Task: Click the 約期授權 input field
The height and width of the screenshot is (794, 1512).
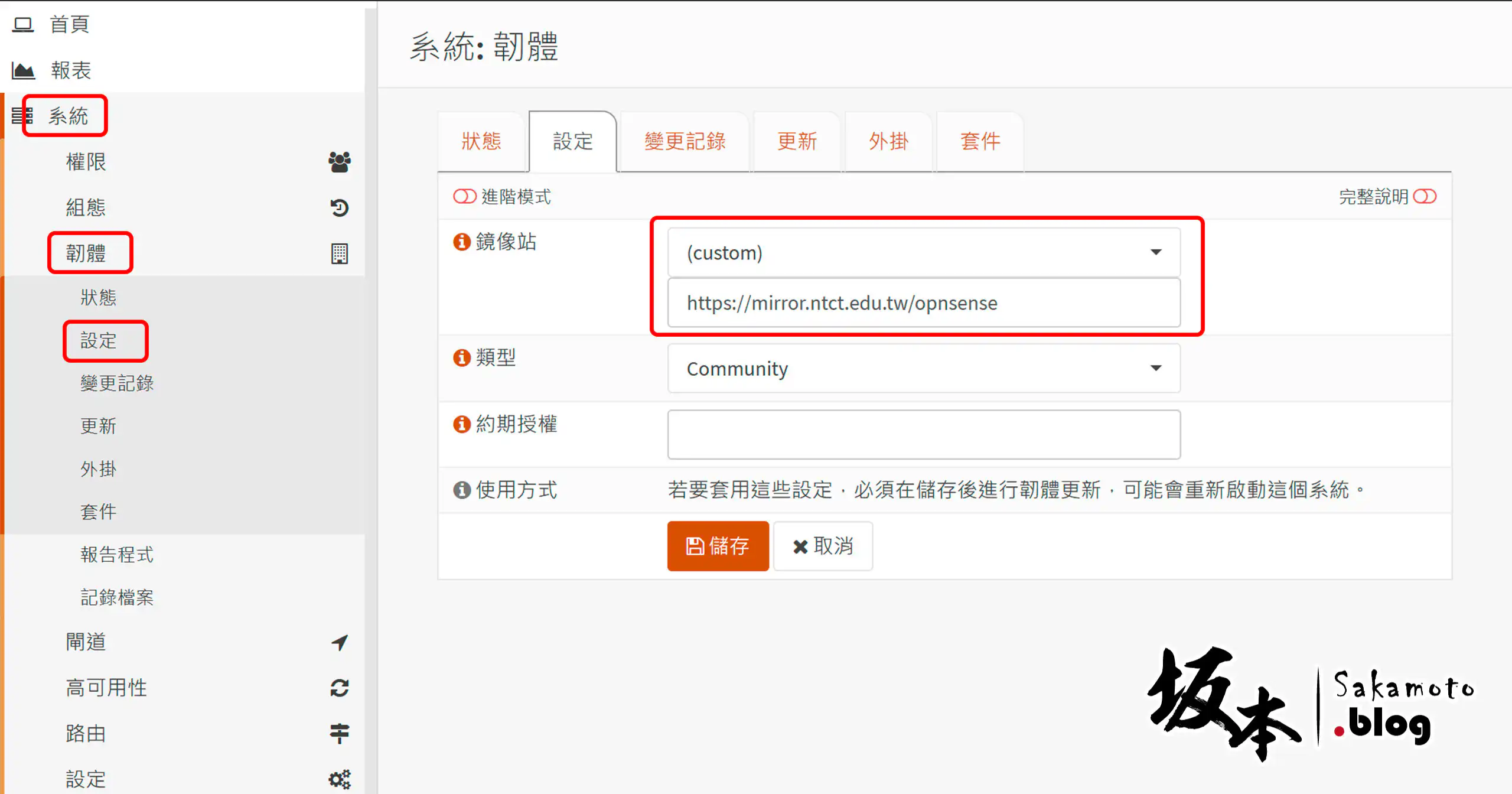Action: [x=923, y=434]
